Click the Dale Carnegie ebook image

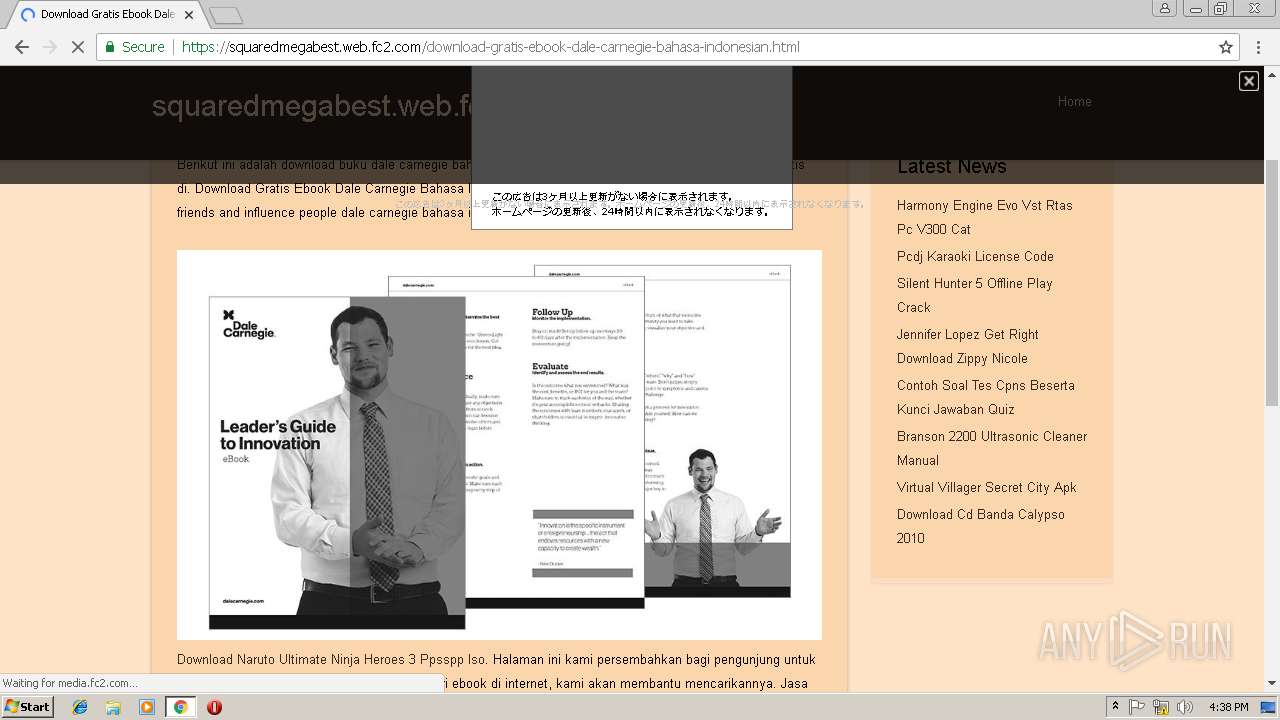(499, 445)
